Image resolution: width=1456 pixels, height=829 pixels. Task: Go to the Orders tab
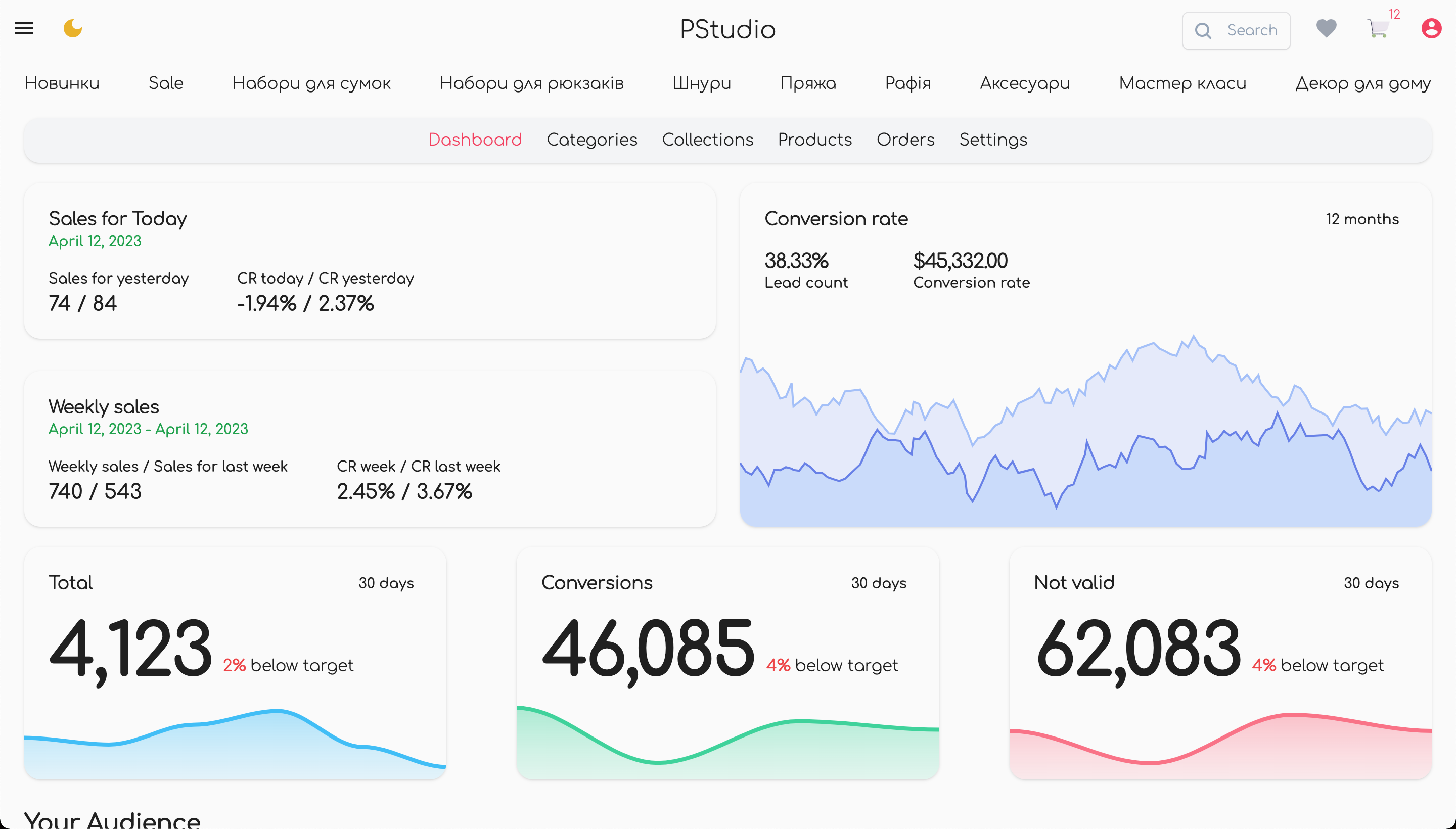click(905, 140)
